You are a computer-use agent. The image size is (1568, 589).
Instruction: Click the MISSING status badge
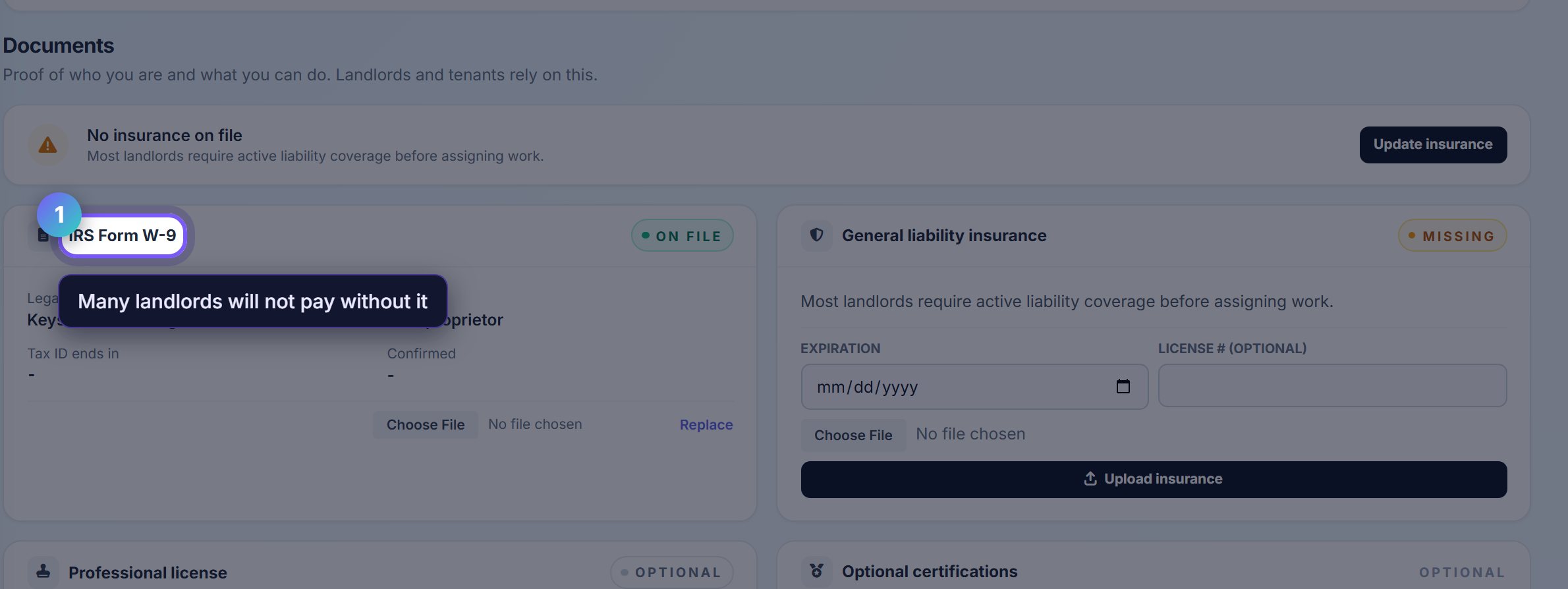(x=1452, y=235)
